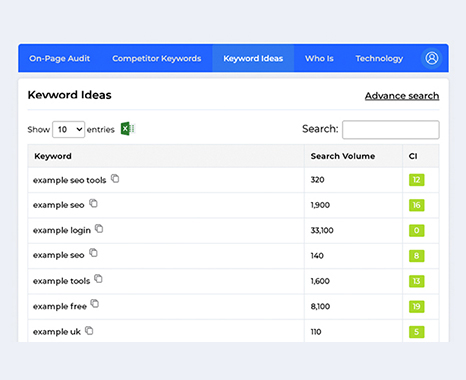This screenshot has width=466, height=380.
Task: Copy icon beside 'example free'
Action: tap(95, 303)
